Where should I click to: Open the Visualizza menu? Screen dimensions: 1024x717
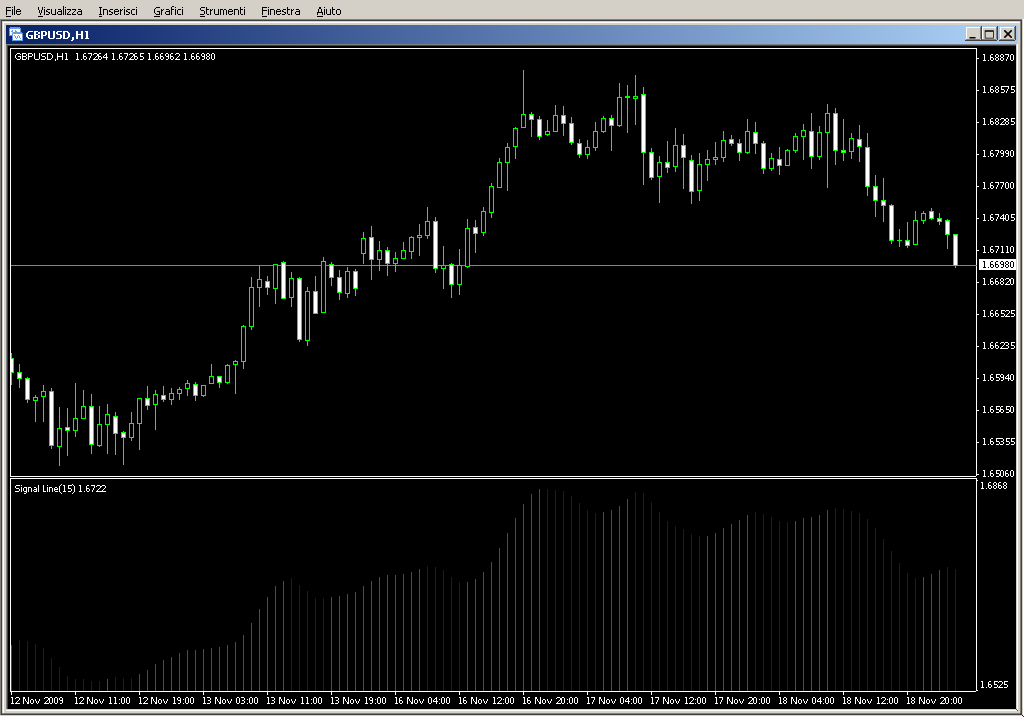(x=59, y=11)
